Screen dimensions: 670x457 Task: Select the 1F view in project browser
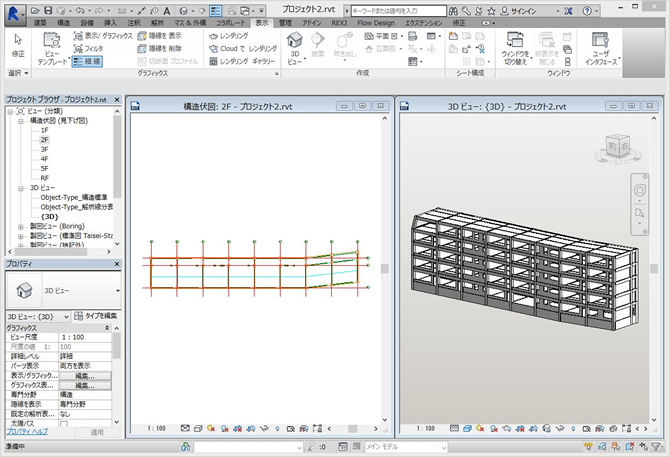click(44, 130)
